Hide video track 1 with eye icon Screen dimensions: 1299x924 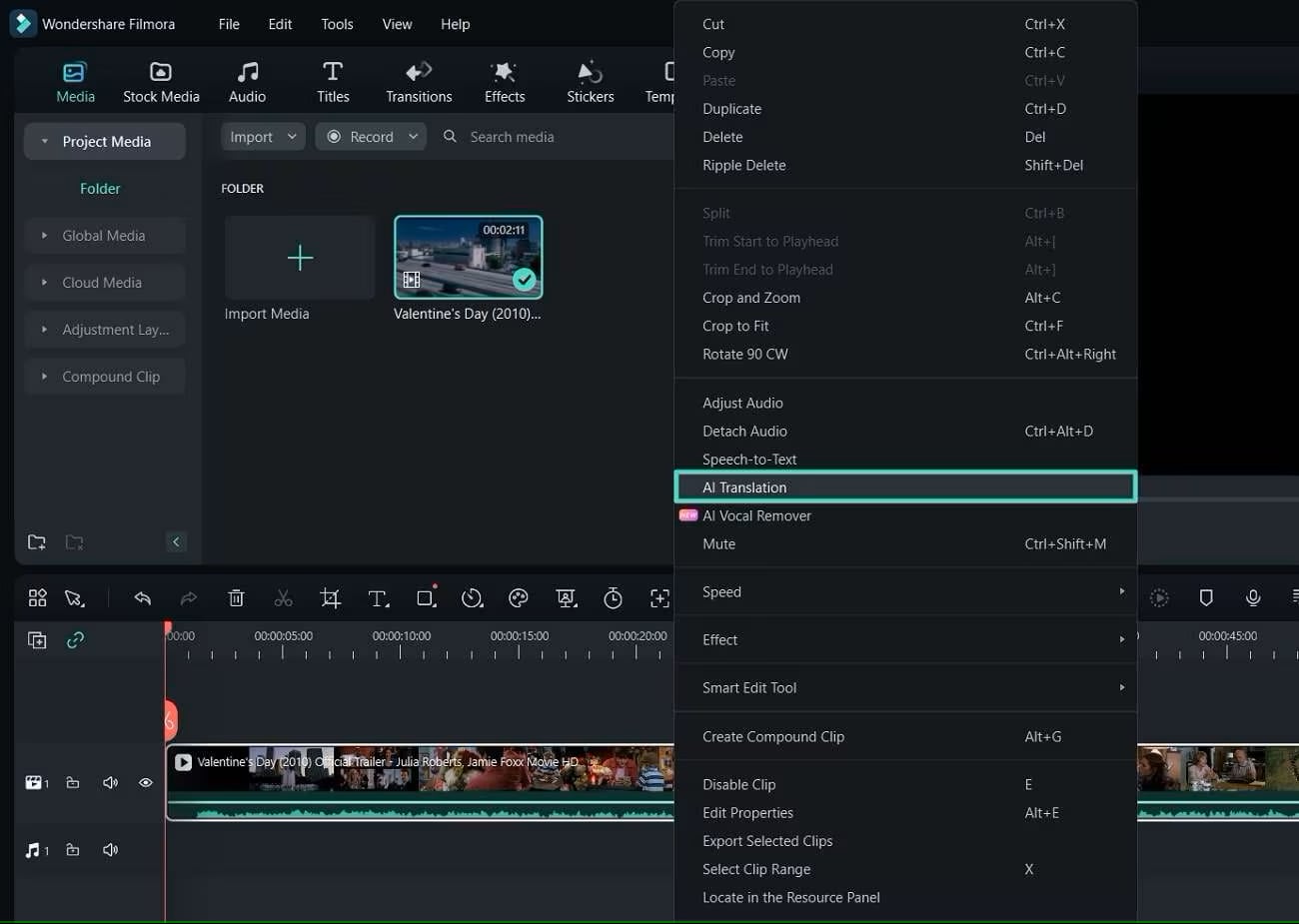(146, 783)
